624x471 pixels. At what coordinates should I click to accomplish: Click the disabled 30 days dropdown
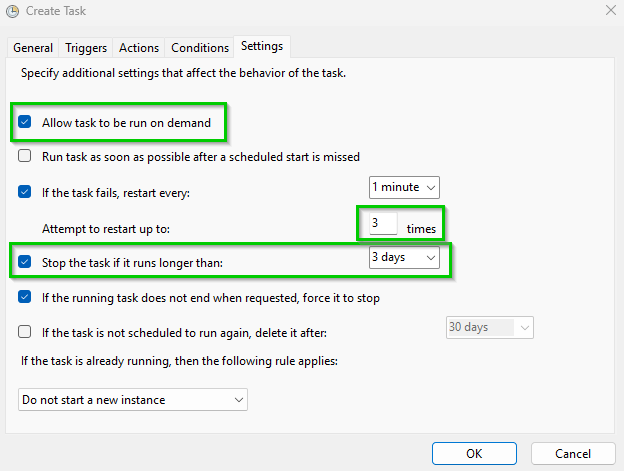[x=489, y=327]
